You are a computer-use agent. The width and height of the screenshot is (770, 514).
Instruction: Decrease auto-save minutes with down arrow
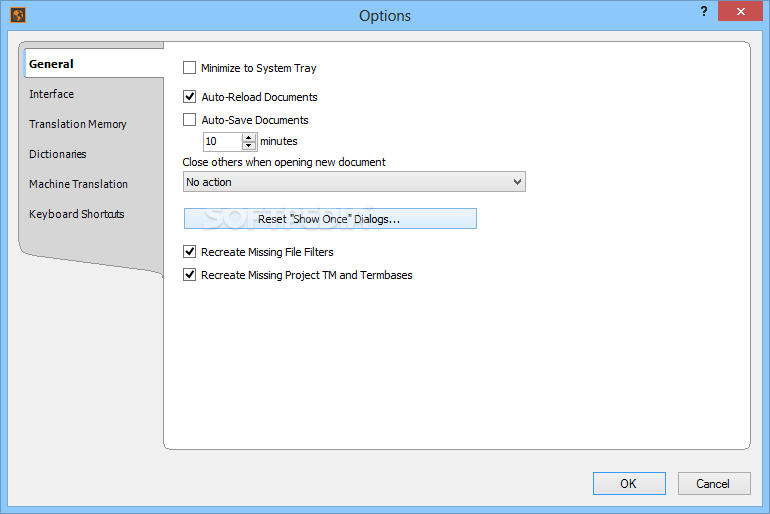tap(249, 146)
